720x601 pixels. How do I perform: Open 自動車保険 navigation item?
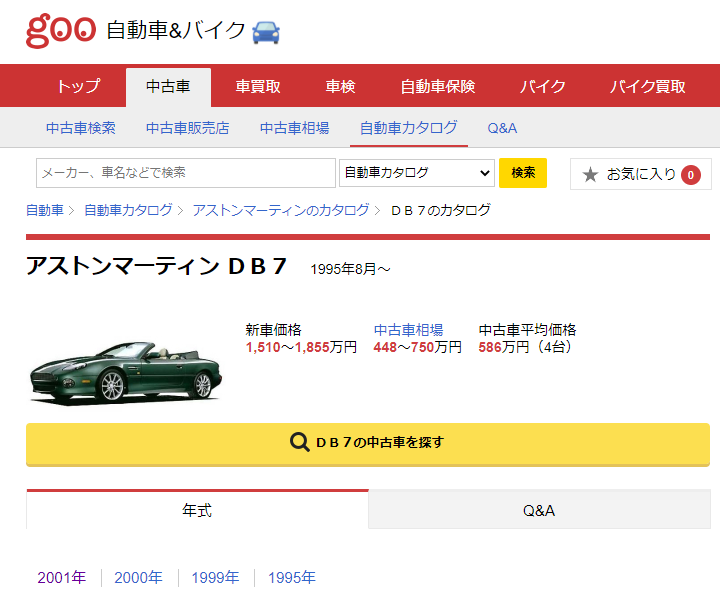(x=438, y=87)
